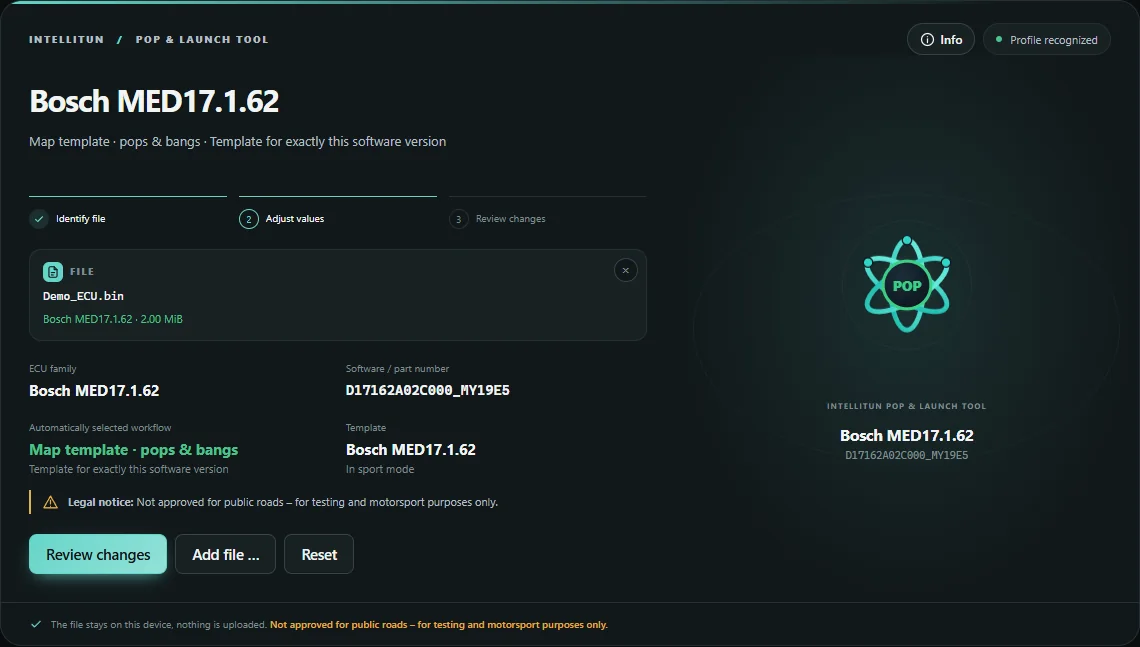Click the INTELLITUN POP & LAUNCH TOOL caption
The height and width of the screenshot is (647, 1140).
tap(907, 406)
